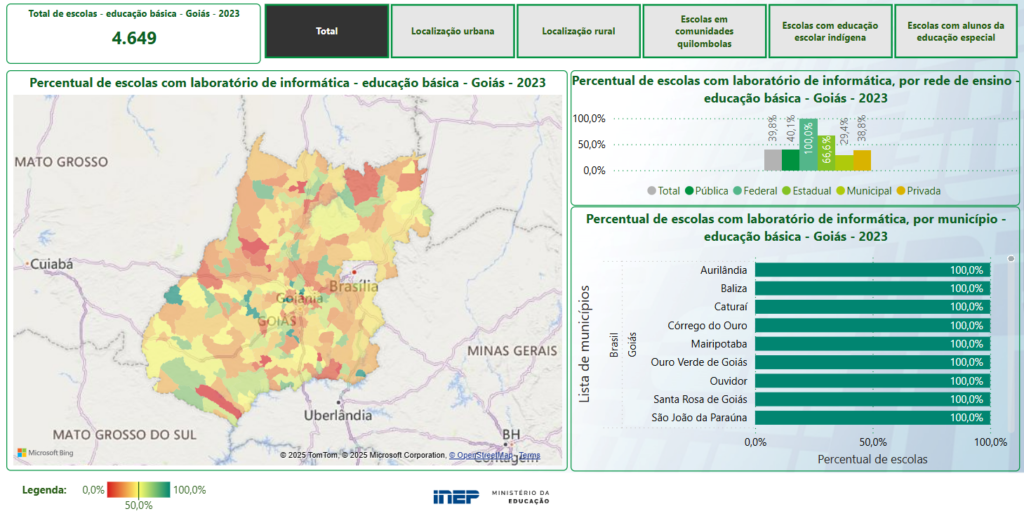Click the municipality list scrollbar handle
Screen dimensions: 1024x516
point(1011,259)
